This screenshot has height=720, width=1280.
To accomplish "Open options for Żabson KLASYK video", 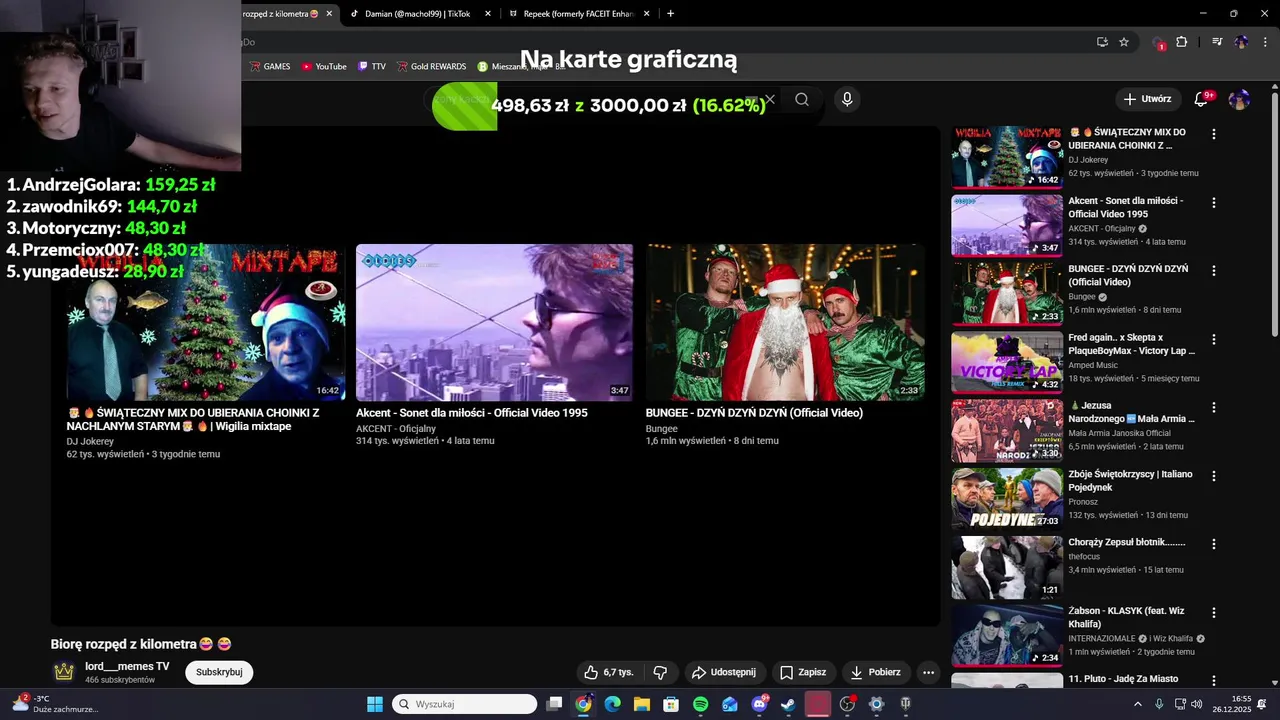I will (1214, 613).
